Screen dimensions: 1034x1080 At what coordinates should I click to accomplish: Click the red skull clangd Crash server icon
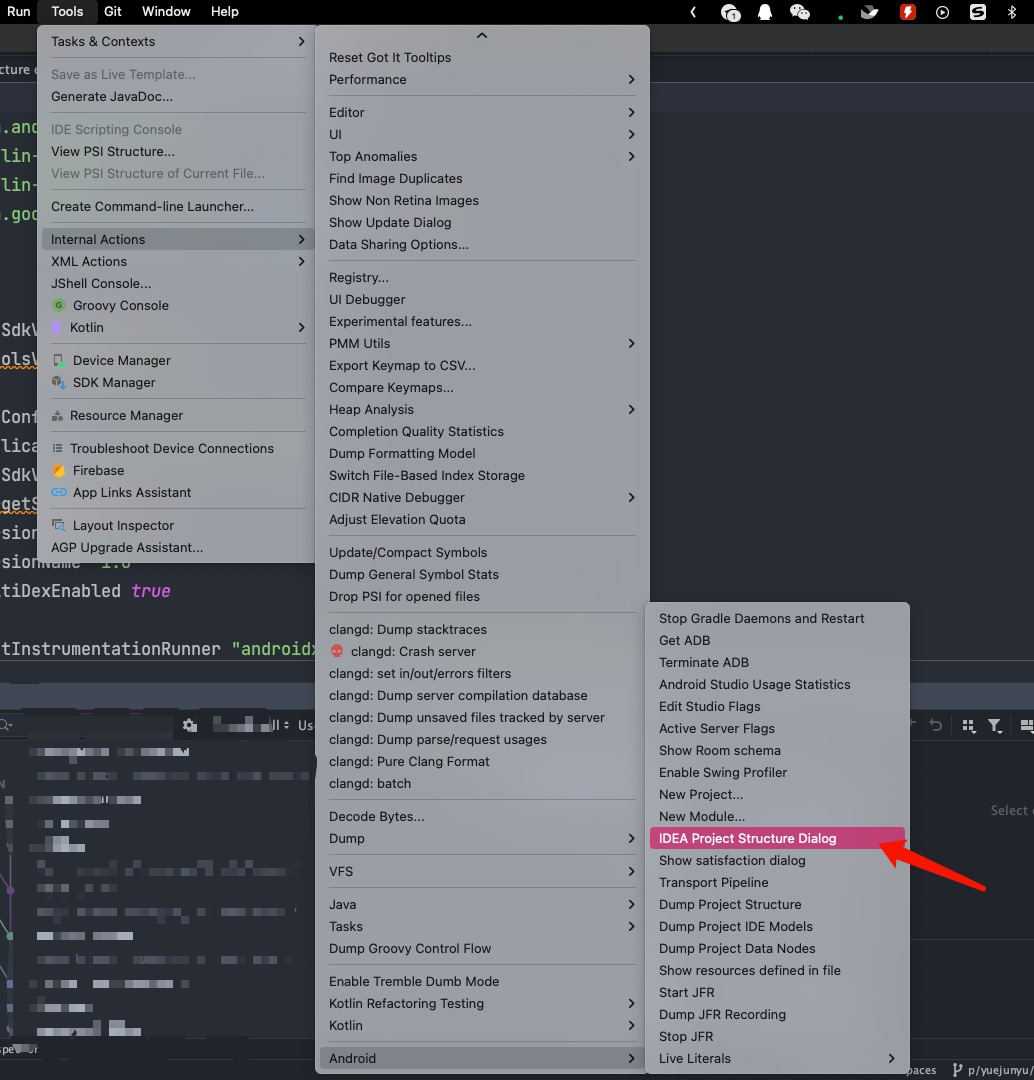pos(337,652)
